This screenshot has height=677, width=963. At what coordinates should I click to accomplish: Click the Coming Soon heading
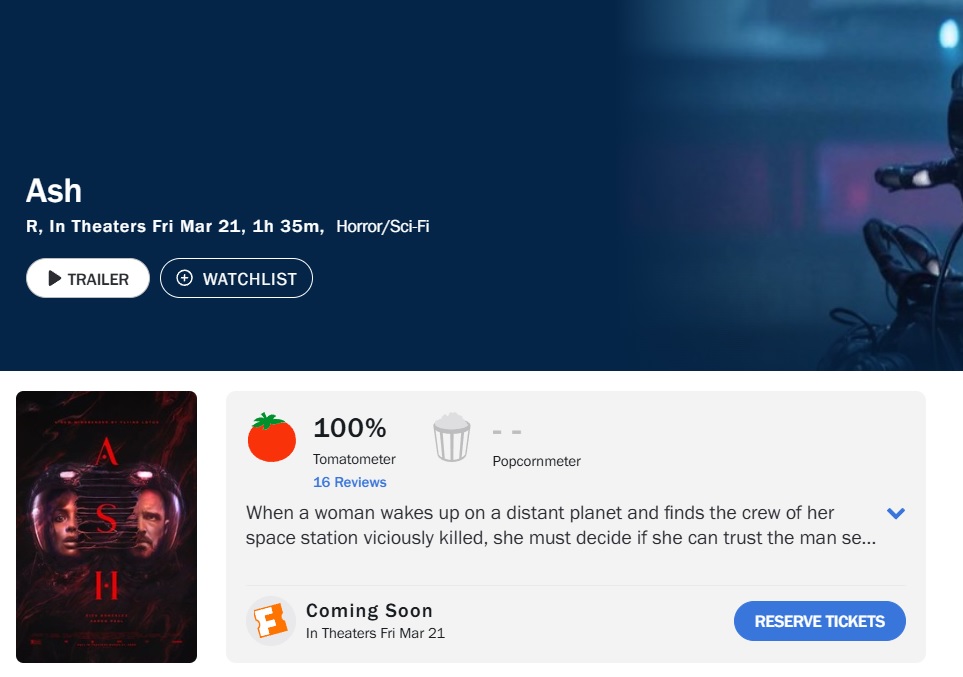(369, 610)
